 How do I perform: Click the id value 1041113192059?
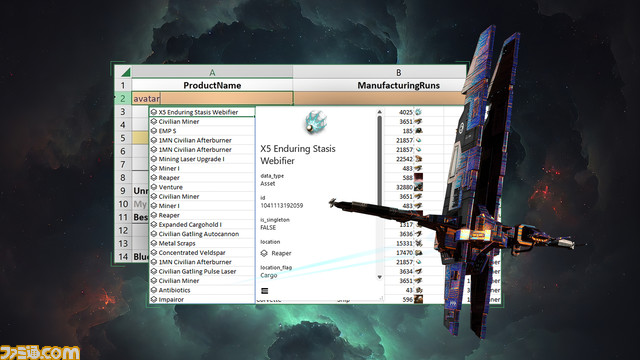click(282, 205)
